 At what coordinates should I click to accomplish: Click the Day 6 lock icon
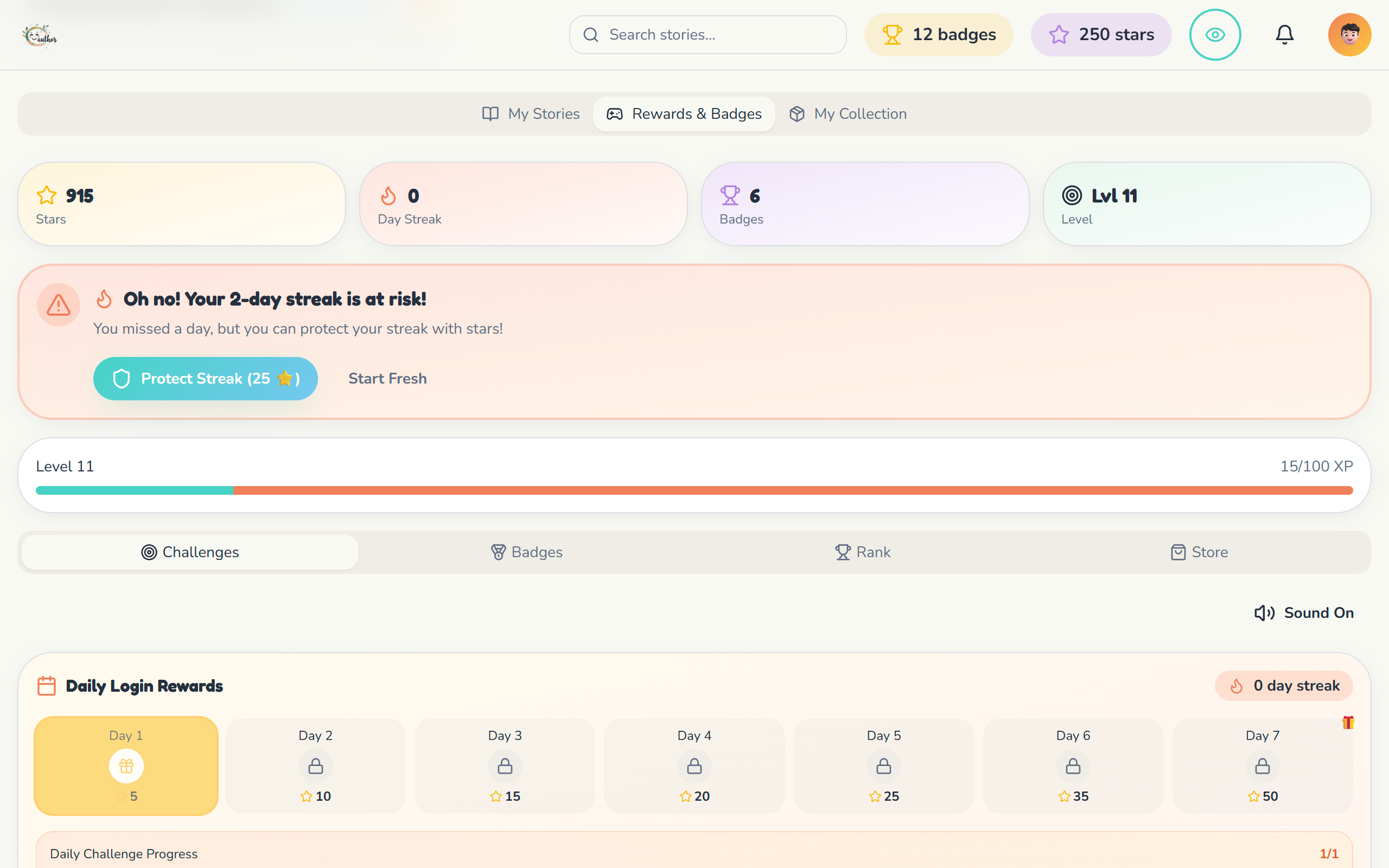coord(1073,767)
